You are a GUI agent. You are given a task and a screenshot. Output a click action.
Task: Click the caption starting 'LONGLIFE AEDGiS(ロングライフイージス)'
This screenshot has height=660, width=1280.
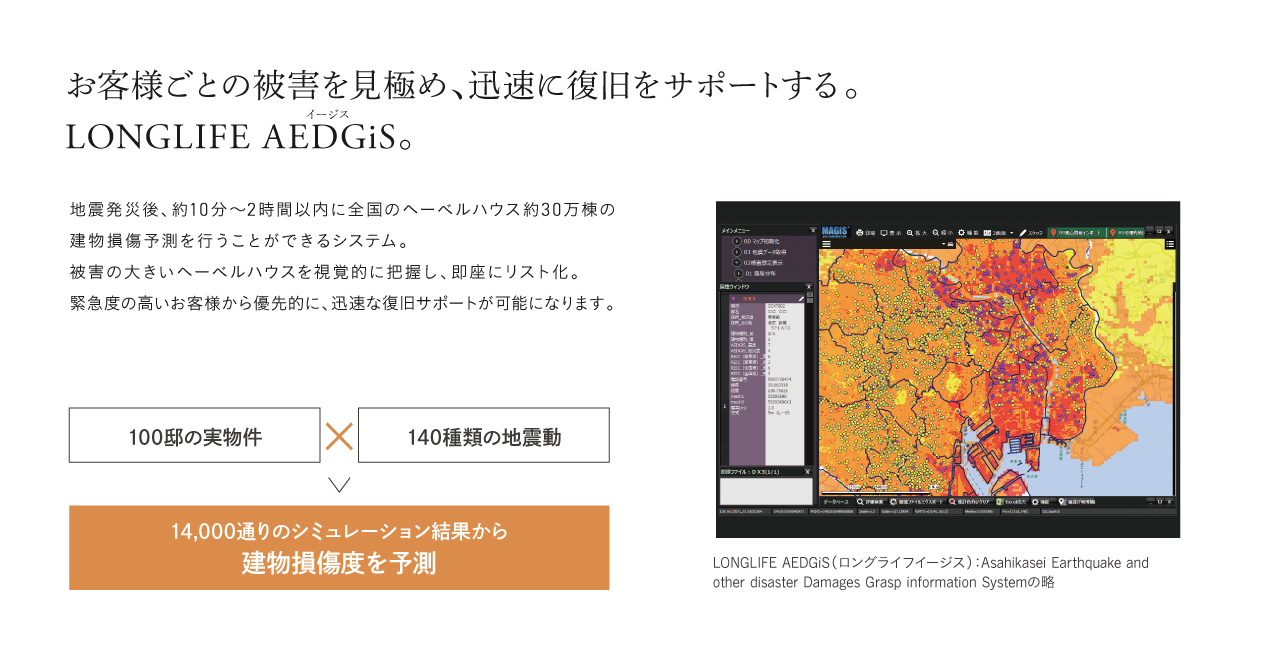click(x=931, y=573)
